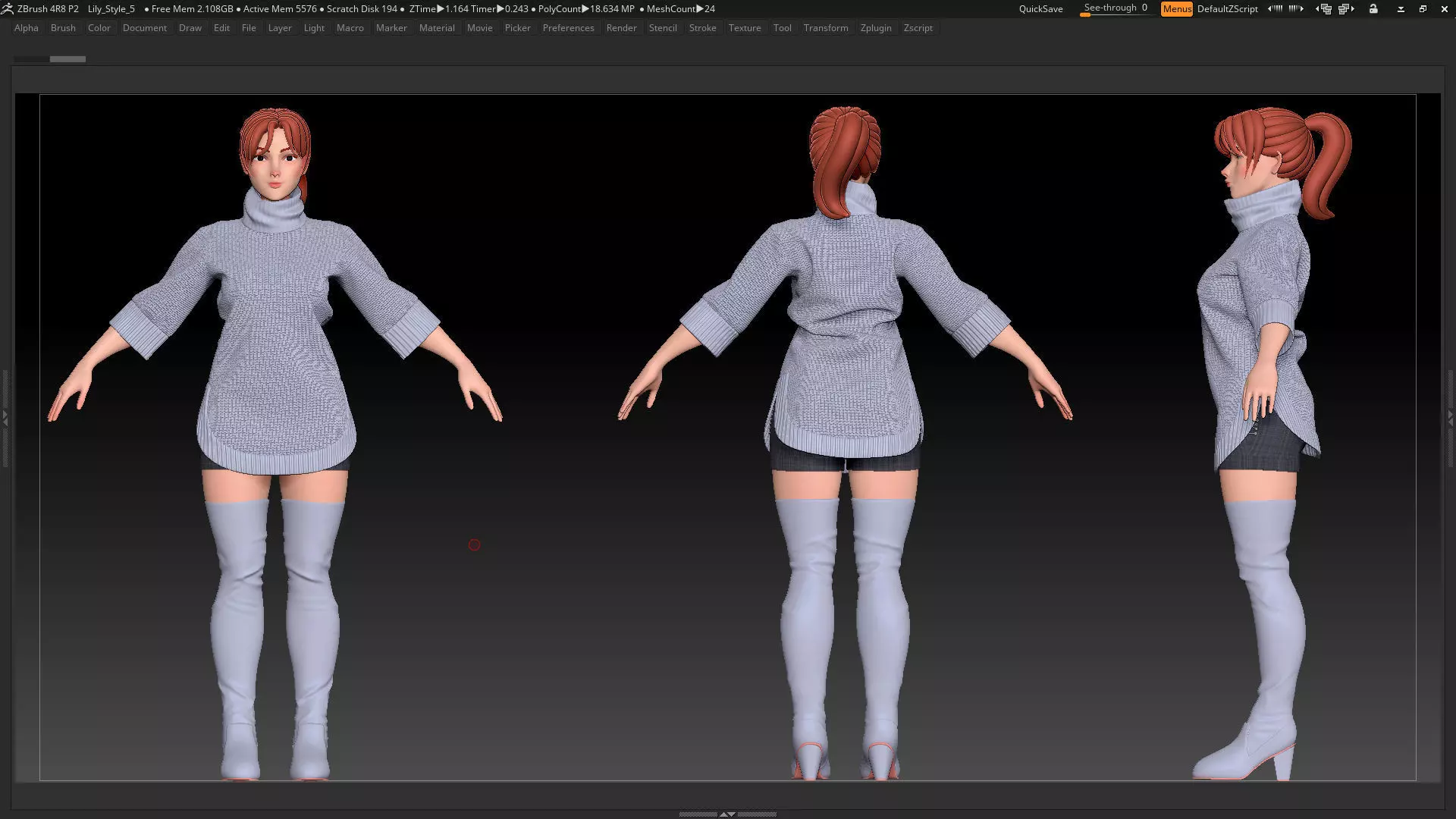Click the Active Mem 5576 readout

tap(280, 9)
